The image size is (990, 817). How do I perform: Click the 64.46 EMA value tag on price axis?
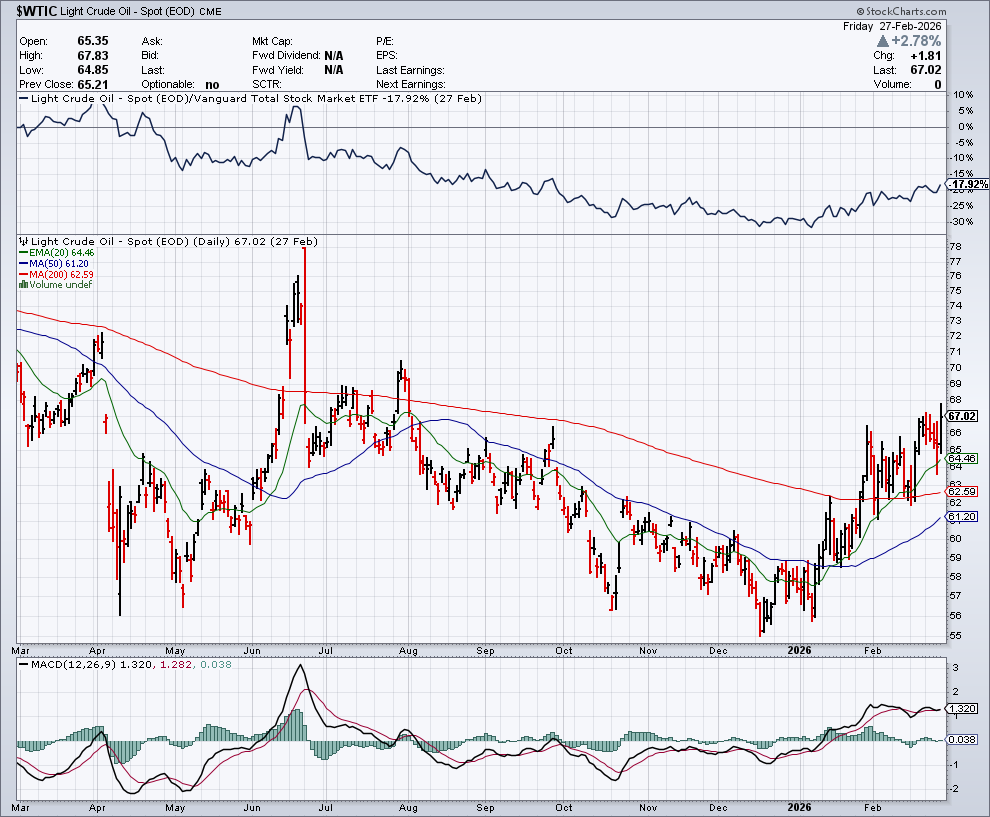(961, 458)
